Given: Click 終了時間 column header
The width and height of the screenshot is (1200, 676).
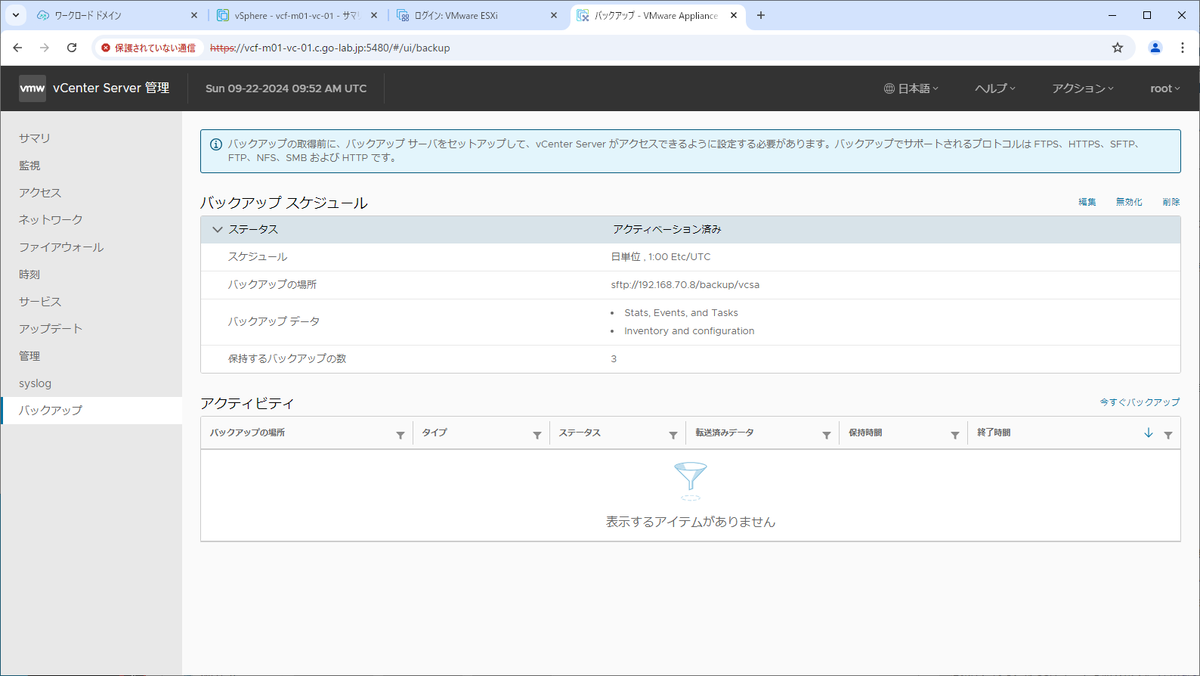Looking at the screenshot, I should [993, 433].
